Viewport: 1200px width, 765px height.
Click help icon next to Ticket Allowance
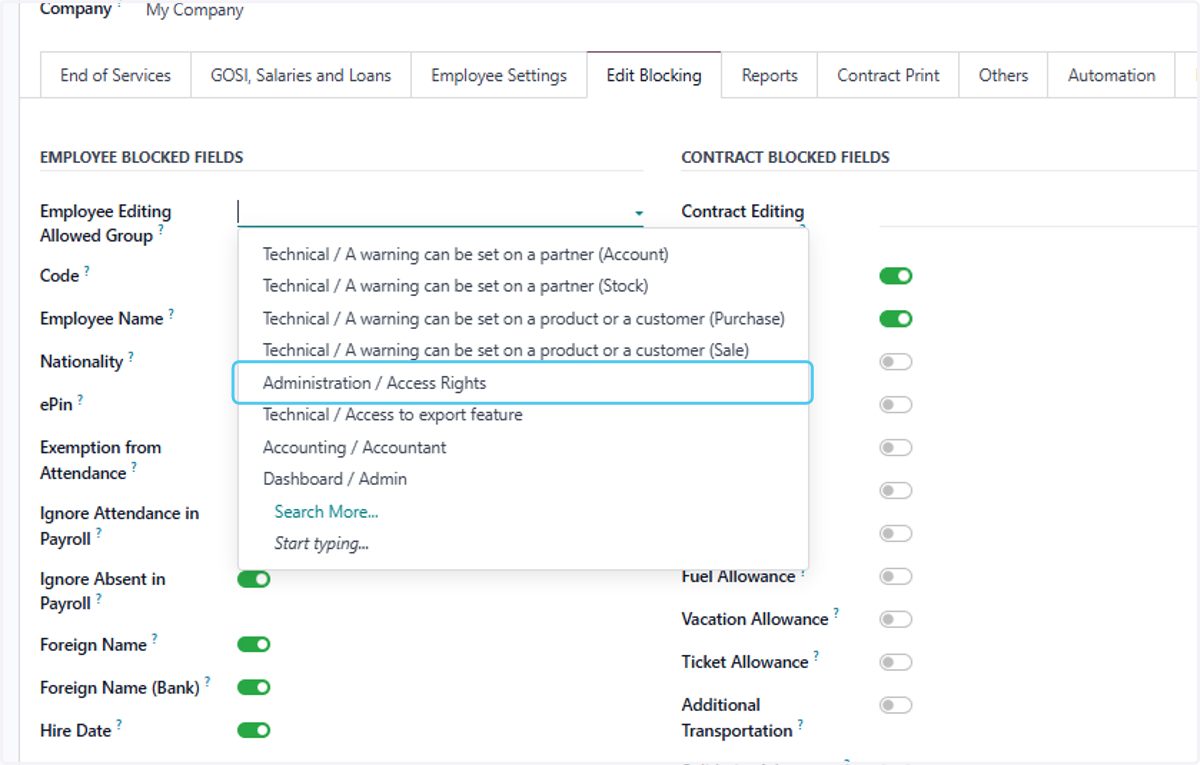point(816,656)
